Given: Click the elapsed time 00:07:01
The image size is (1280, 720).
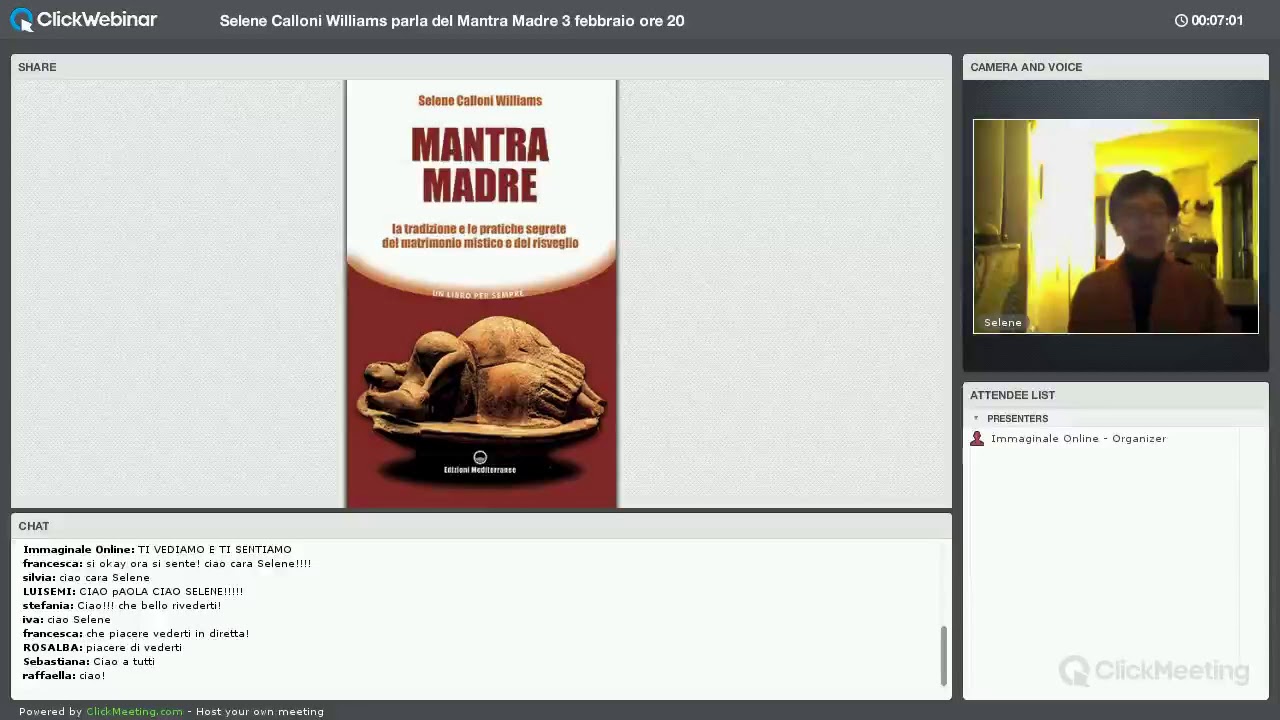Looking at the screenshot, I should (x=1217, y=20).
